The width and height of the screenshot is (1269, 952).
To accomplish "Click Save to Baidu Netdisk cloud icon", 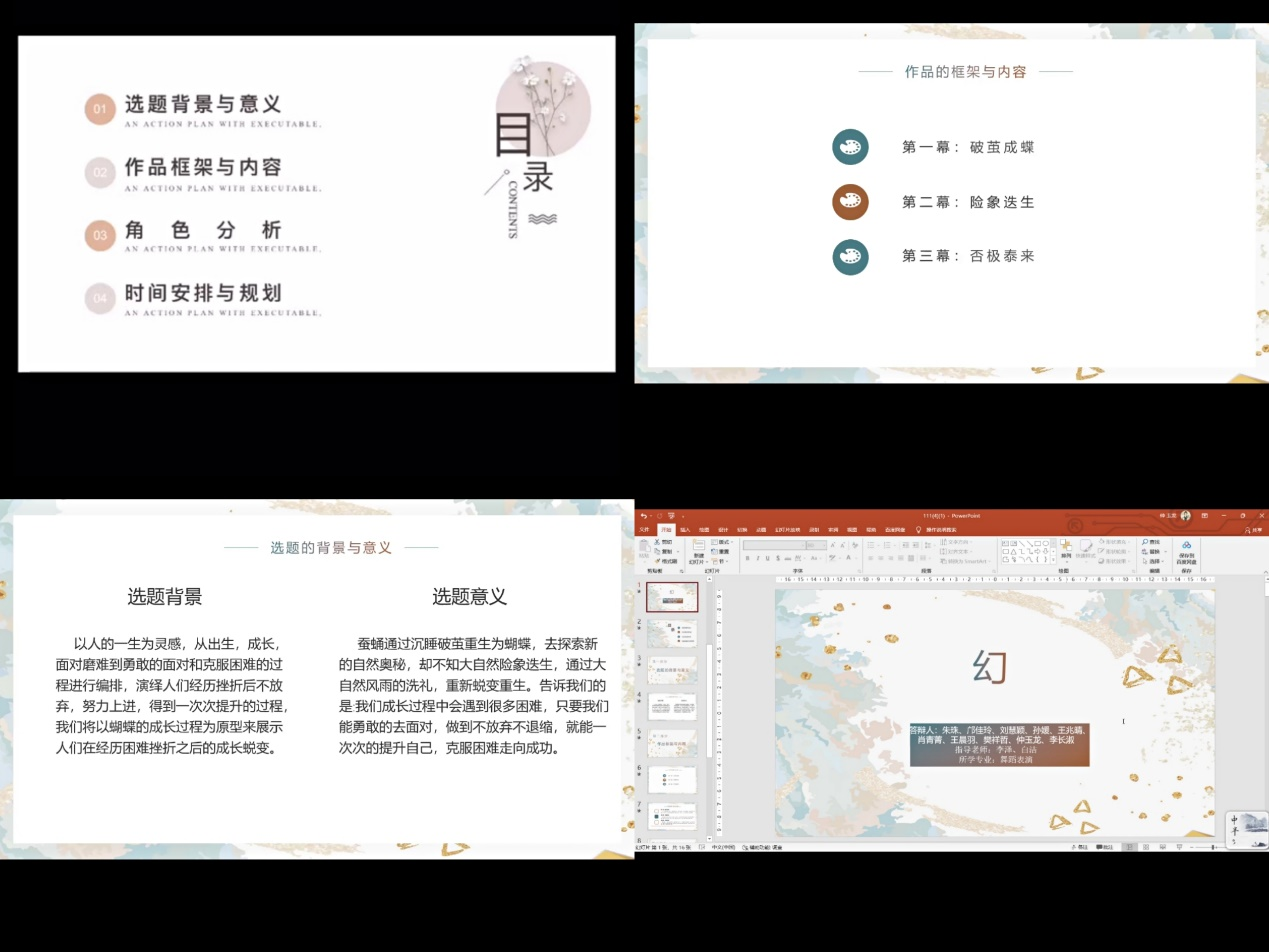I will coord(1186,546).
